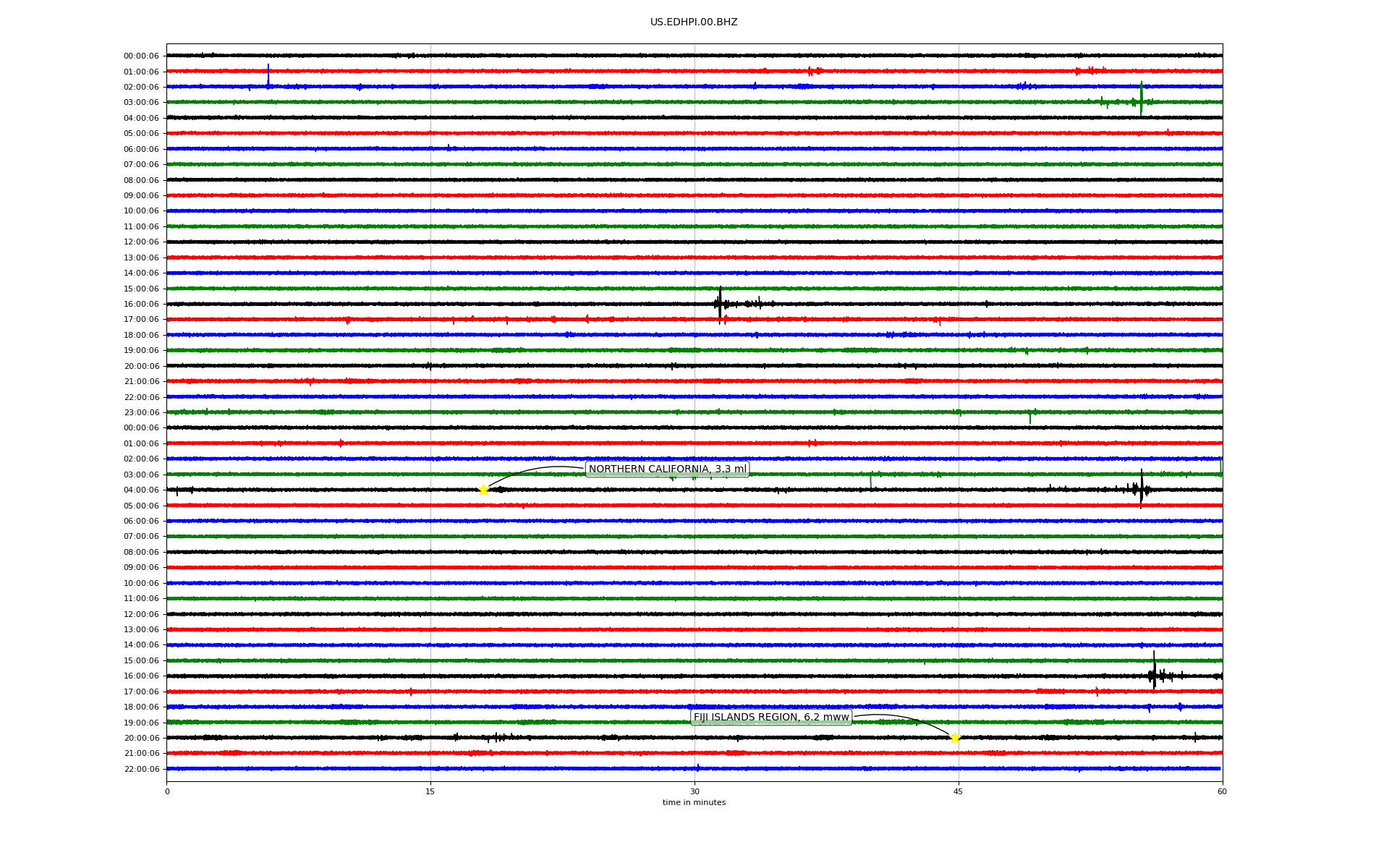1389x868 pixels.
Task: Click the Northern California earthquake star marker
Action: point(483,490)
